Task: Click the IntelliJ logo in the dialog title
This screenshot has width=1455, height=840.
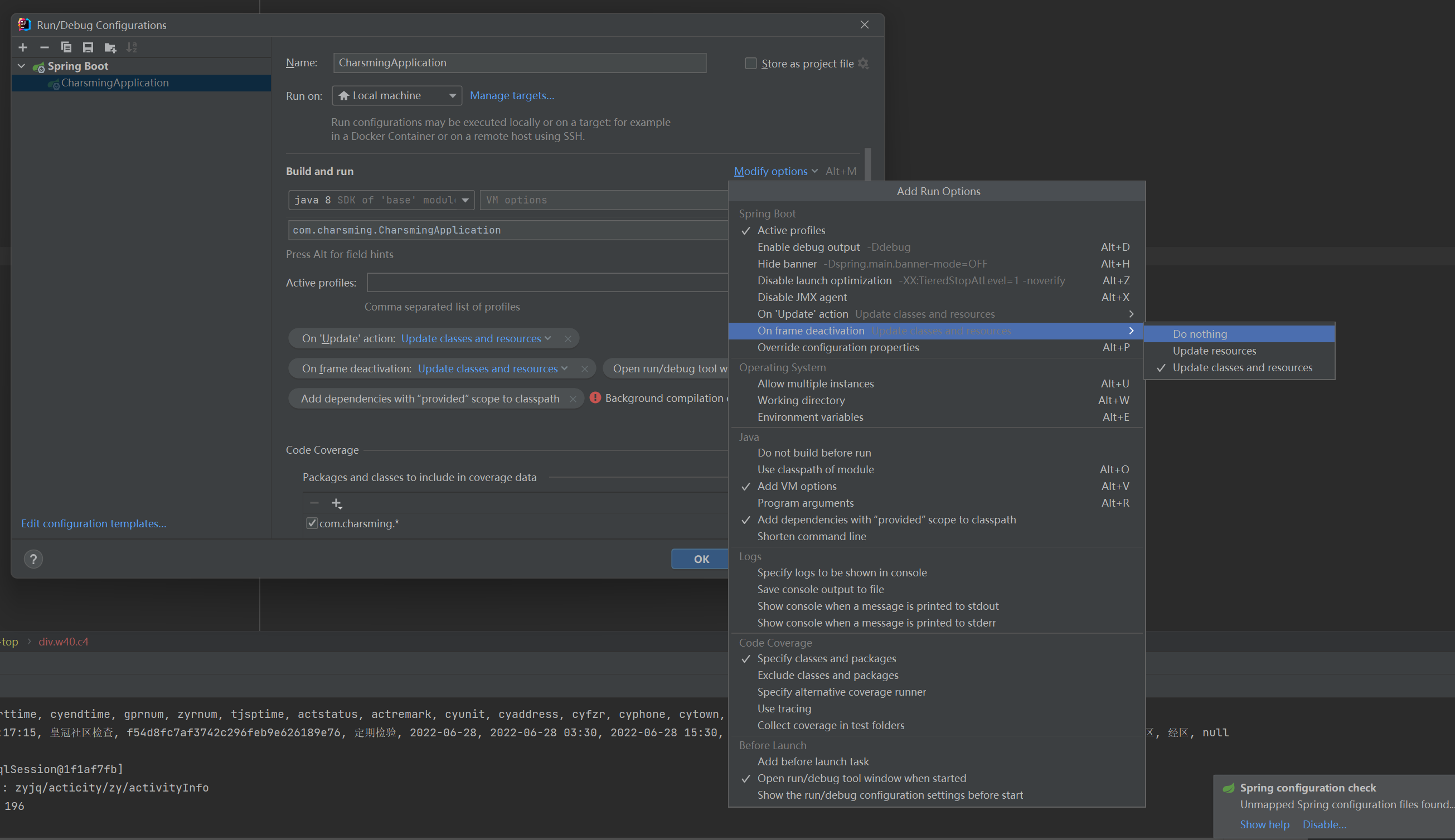Action: pos(24,24)
